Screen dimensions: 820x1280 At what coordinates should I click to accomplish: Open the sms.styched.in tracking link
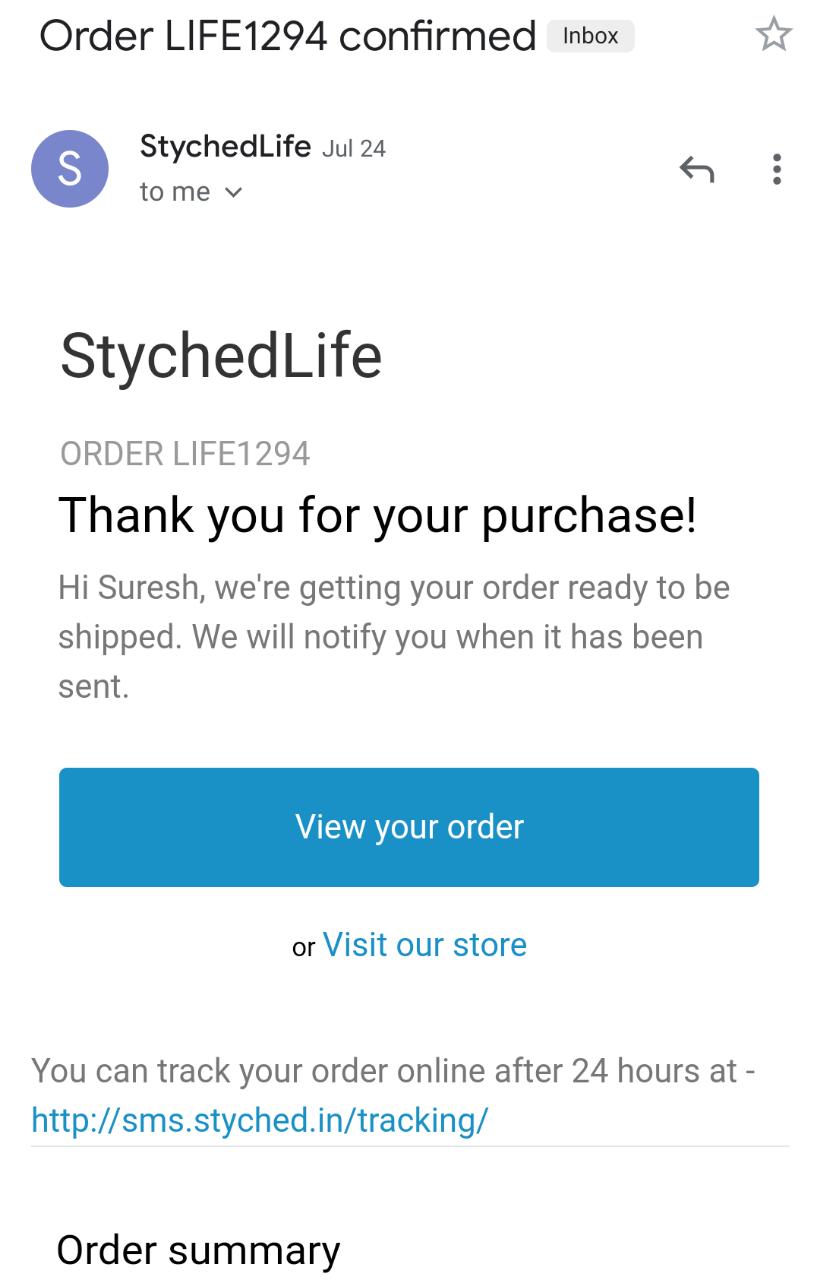260,1119
